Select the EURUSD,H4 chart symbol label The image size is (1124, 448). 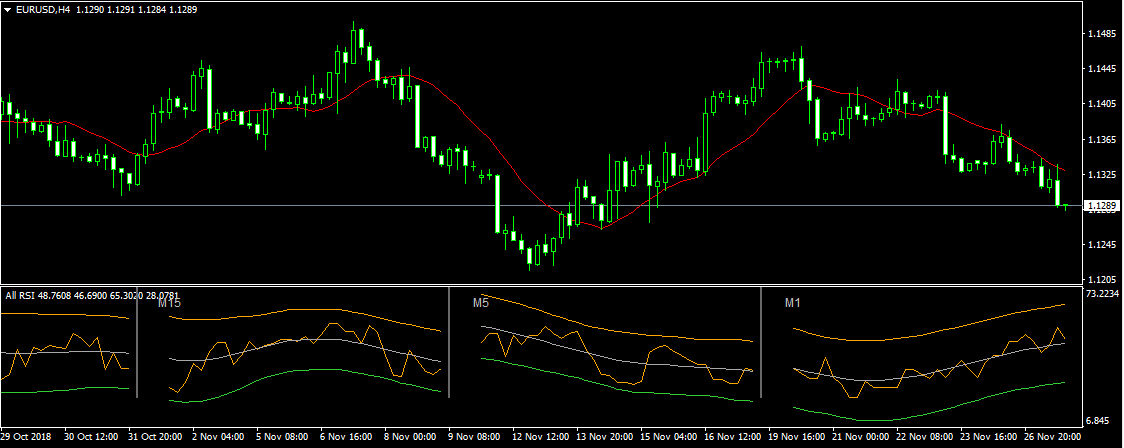point(42,10)
